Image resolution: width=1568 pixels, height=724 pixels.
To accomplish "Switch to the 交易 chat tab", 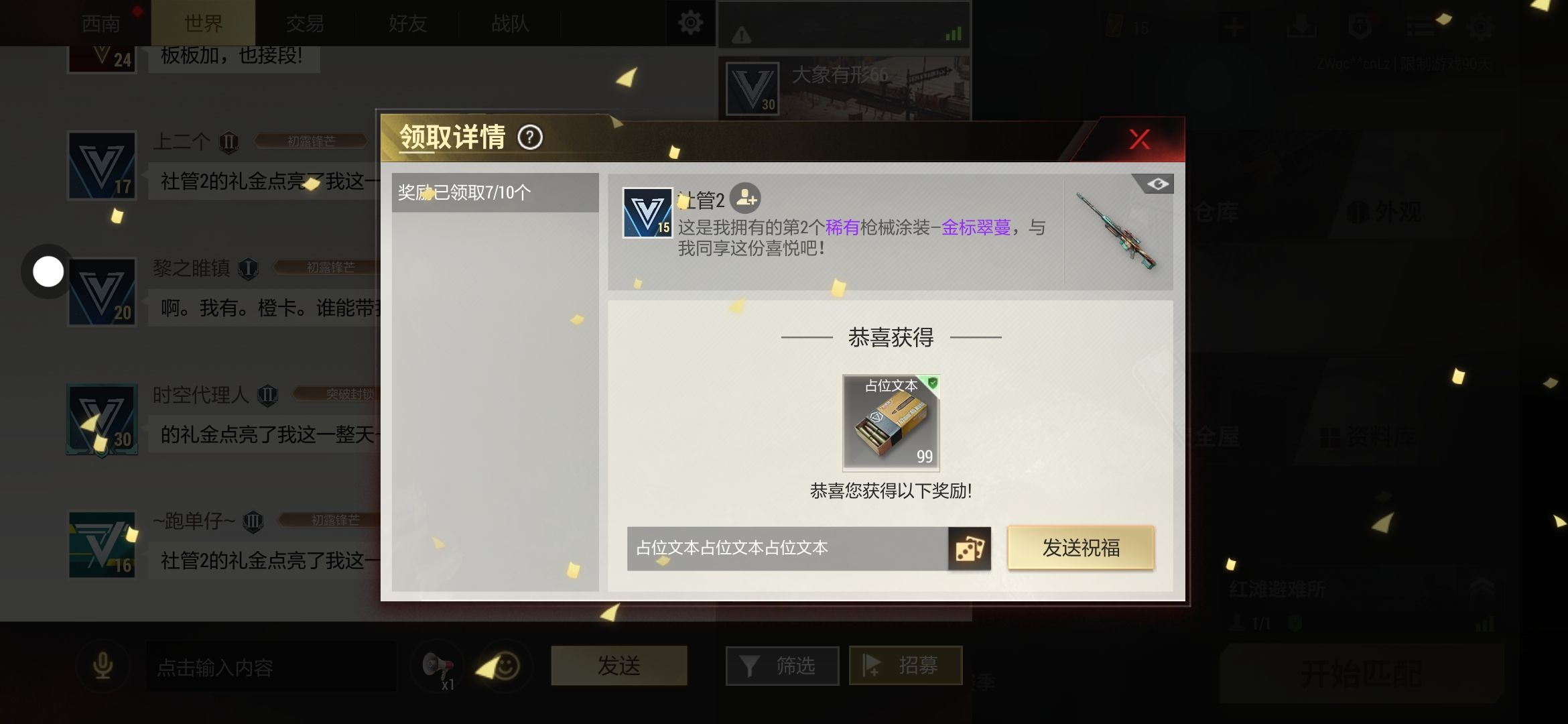I will click(306, 23).
